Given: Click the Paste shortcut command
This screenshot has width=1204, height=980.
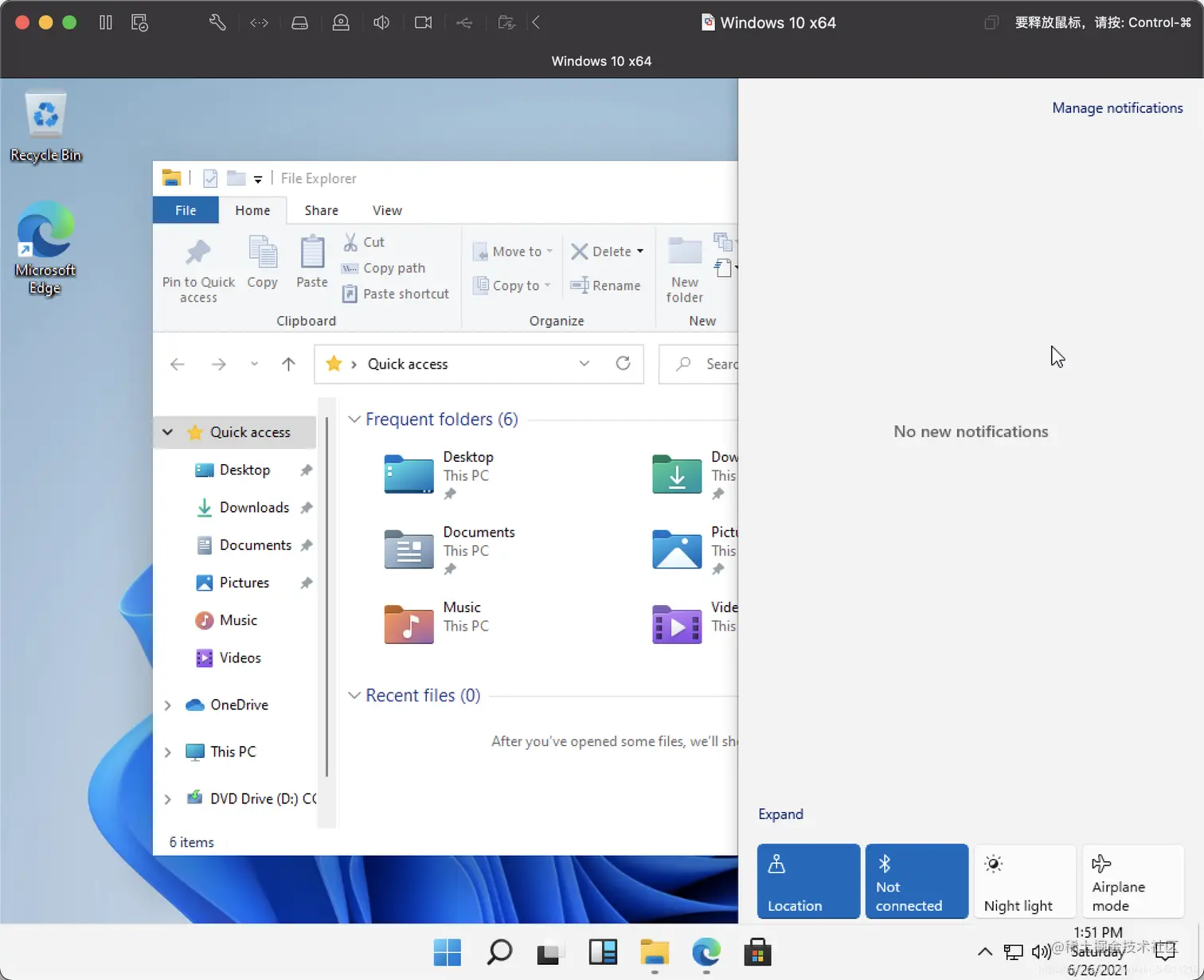Looking at the screenshot, I should [x=395, y=294].
